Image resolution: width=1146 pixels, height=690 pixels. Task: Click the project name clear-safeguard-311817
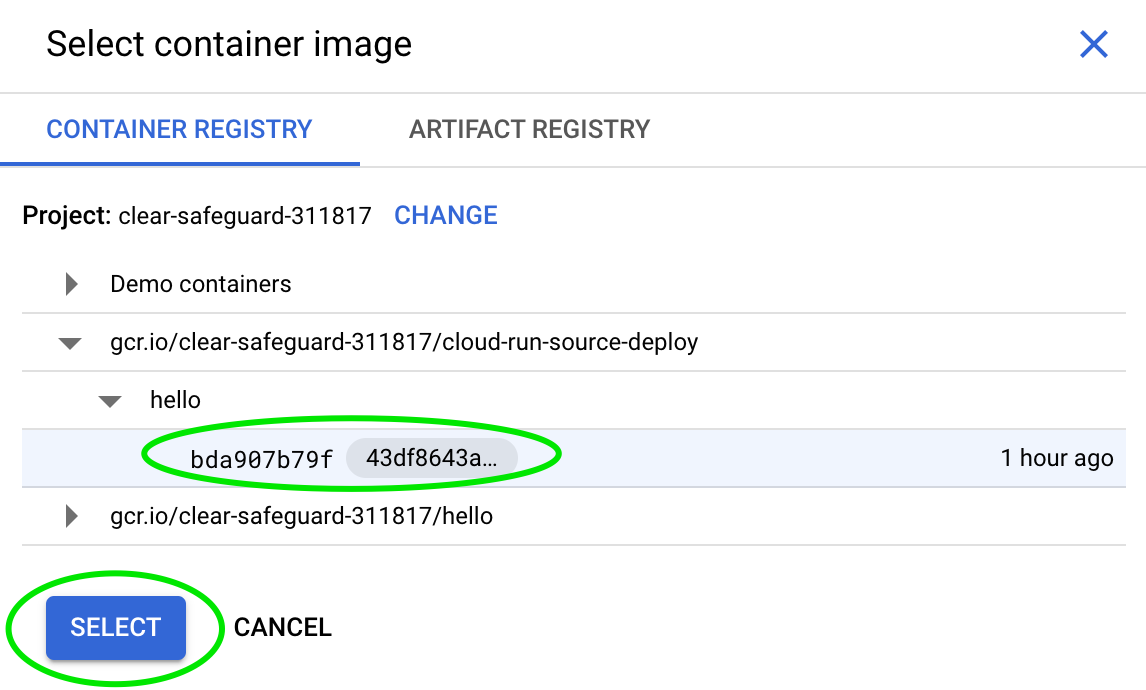(245, 215)
